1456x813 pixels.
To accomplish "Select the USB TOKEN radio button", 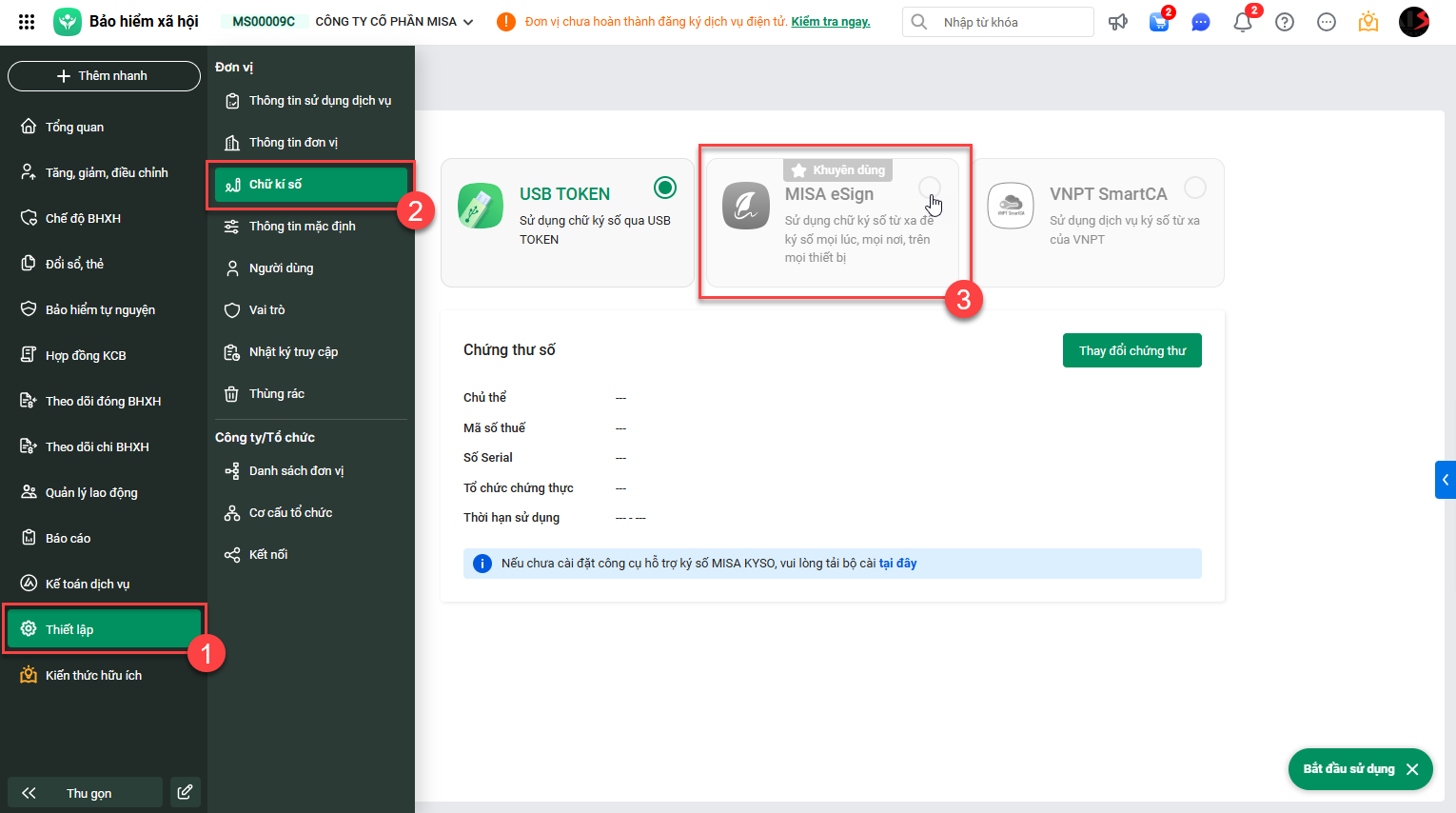I will [x=665, y=188].
